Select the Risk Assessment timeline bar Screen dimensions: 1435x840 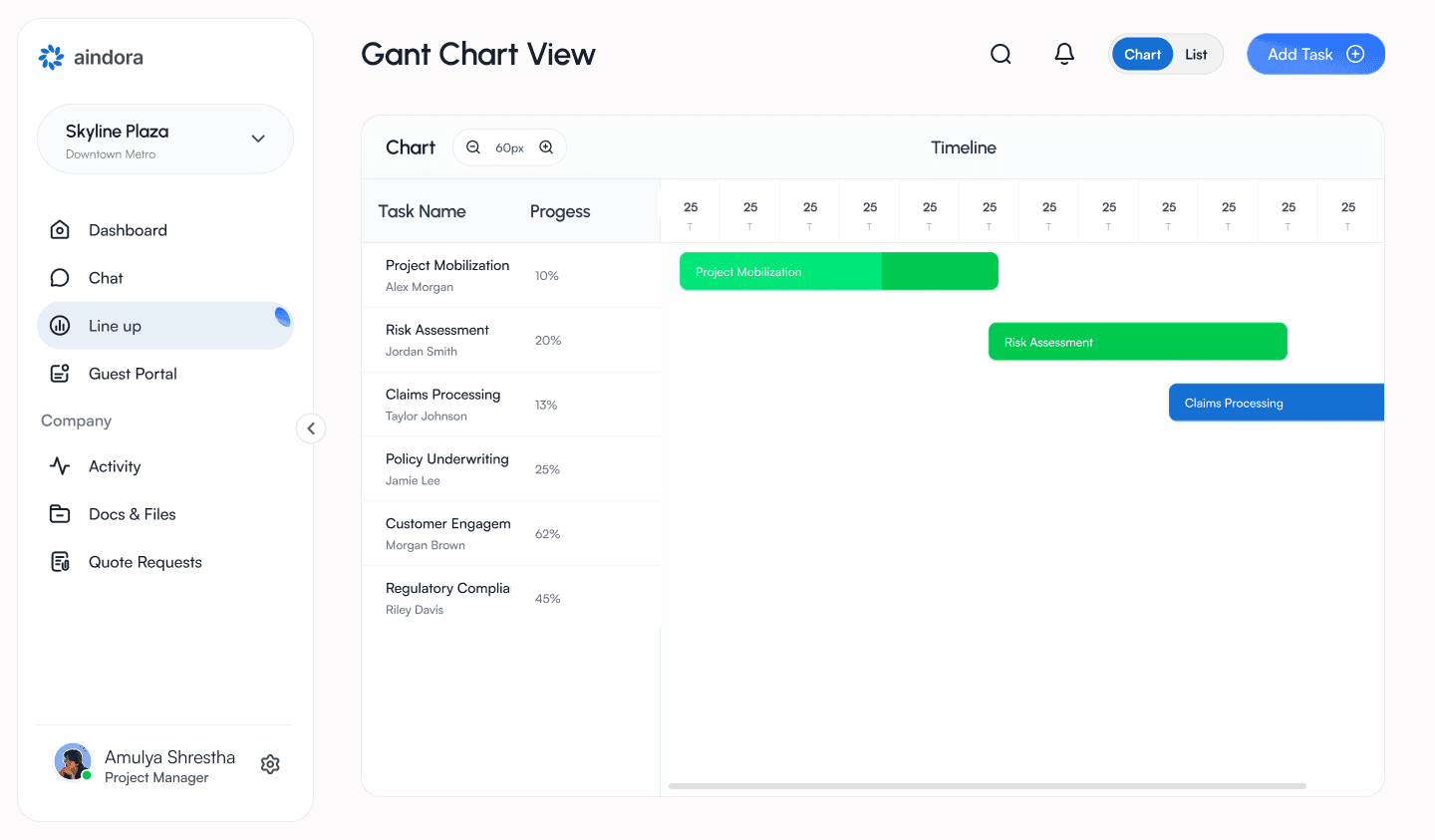coord(1138,342)
